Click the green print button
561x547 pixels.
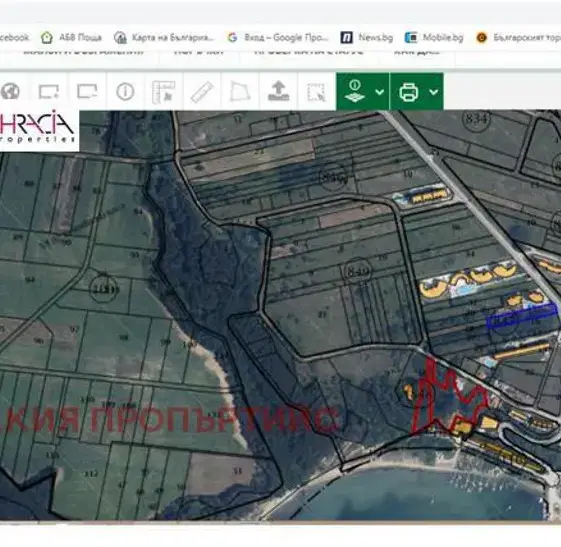(x=409, y=92)
